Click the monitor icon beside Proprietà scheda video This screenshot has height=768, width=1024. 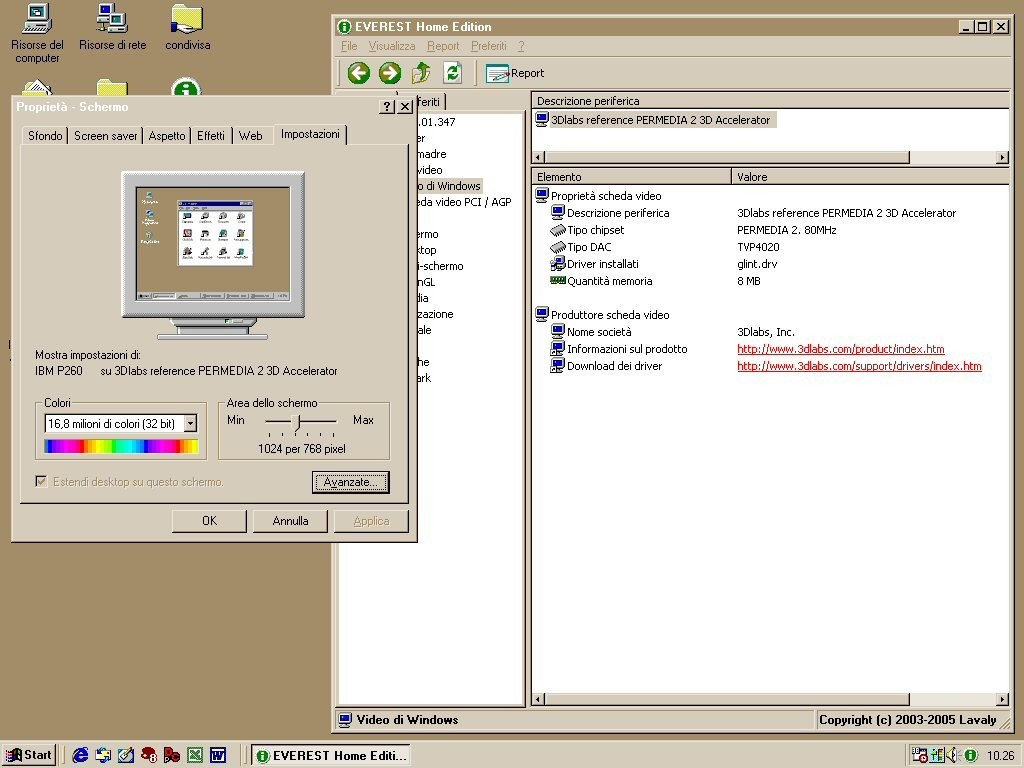542,195
